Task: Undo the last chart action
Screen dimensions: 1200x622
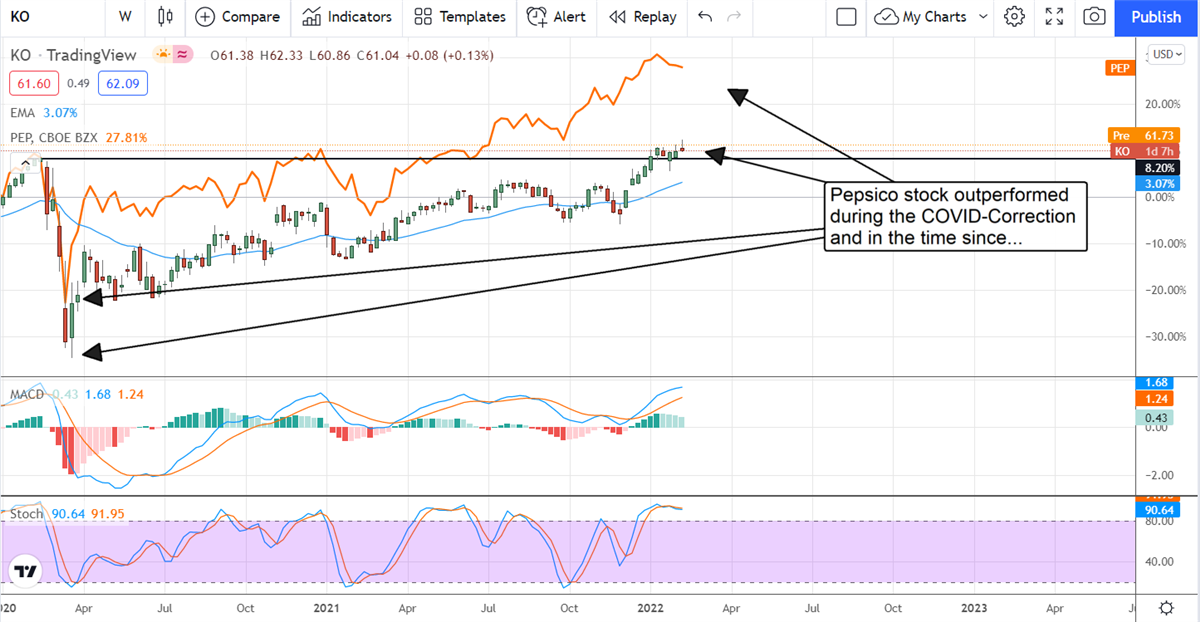Action: pos(705,17)
